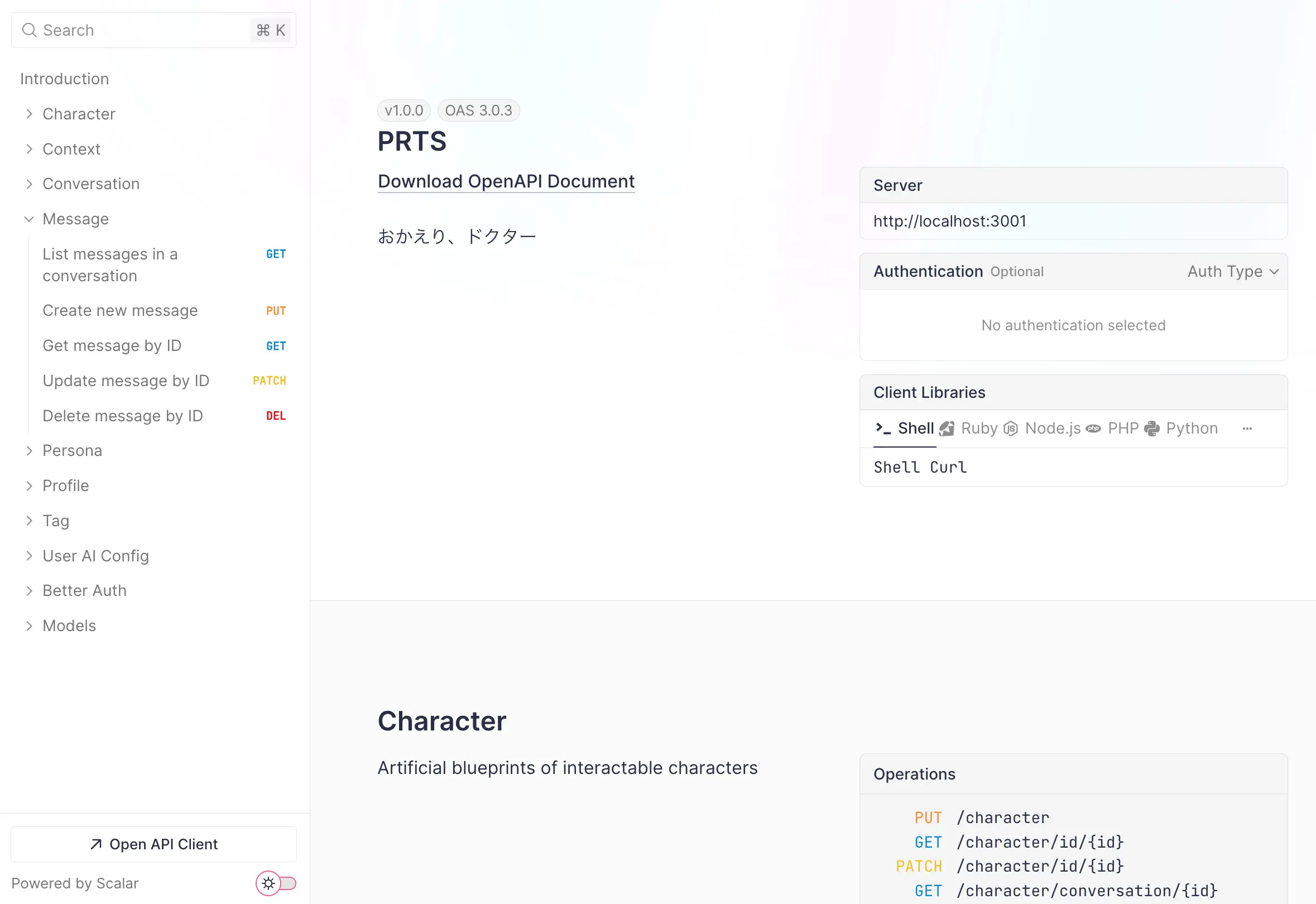Click the Node.js hexagon icon
This screenshot has width=1316, height=904.
tap(1011, 429)
